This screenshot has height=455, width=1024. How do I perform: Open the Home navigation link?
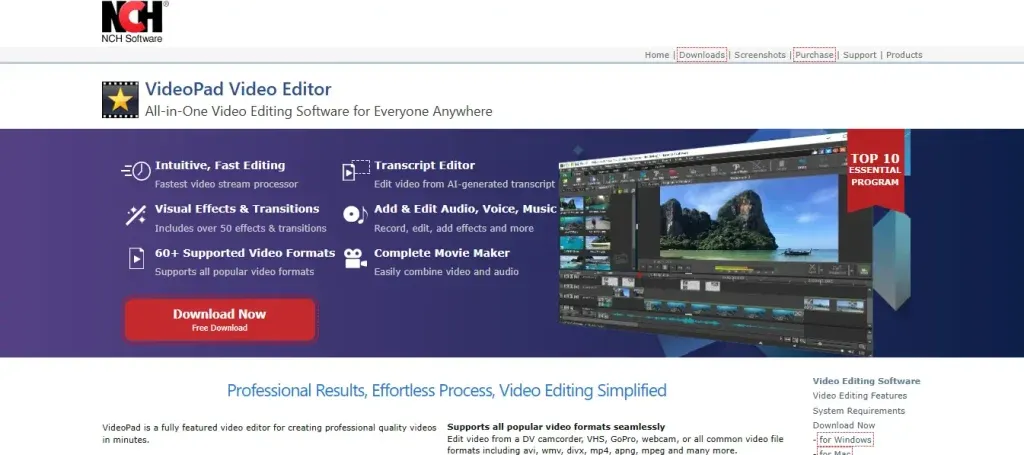[657, 55]
